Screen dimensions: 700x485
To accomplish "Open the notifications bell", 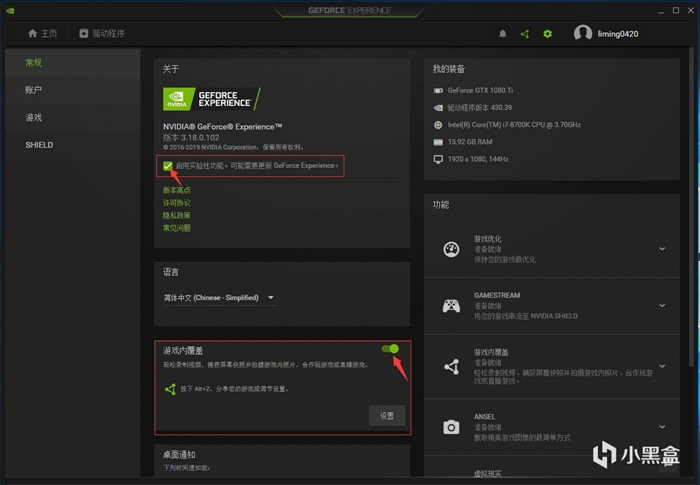I will point(503,34).
